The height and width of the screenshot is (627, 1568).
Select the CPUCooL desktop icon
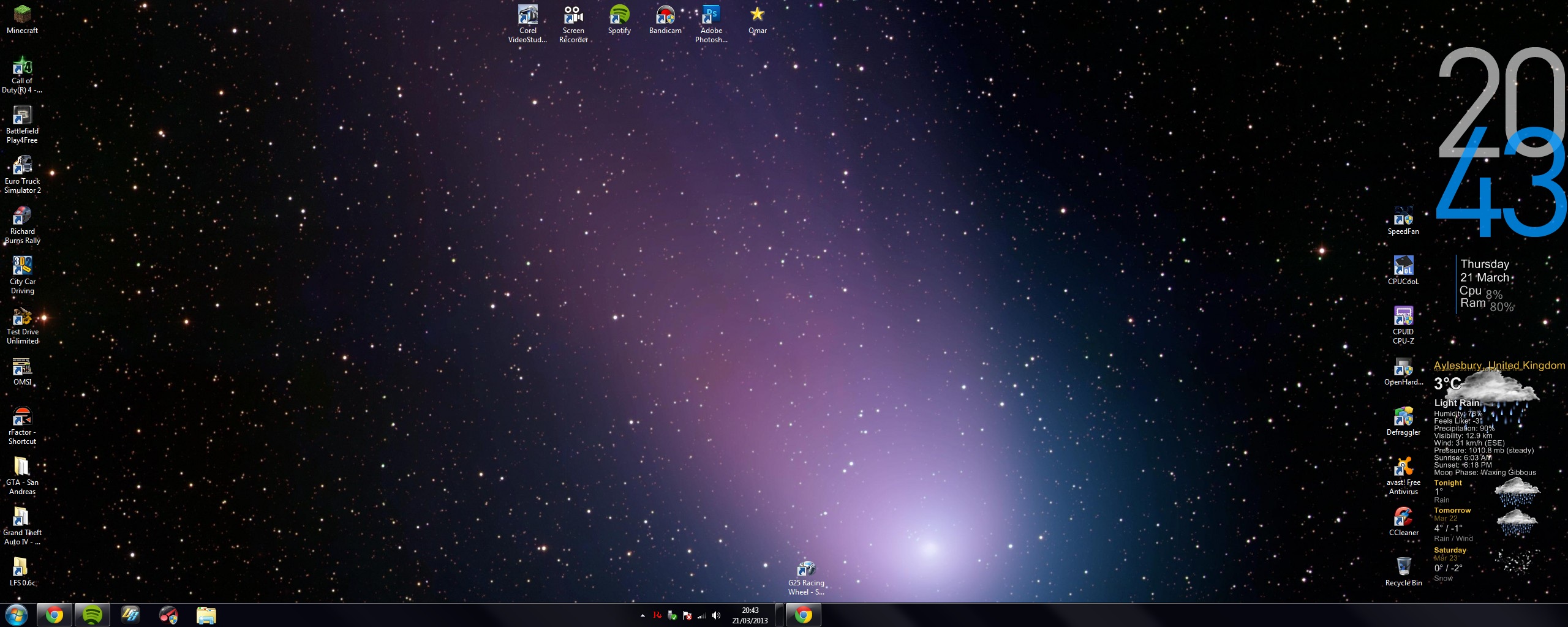[1403, 271]
